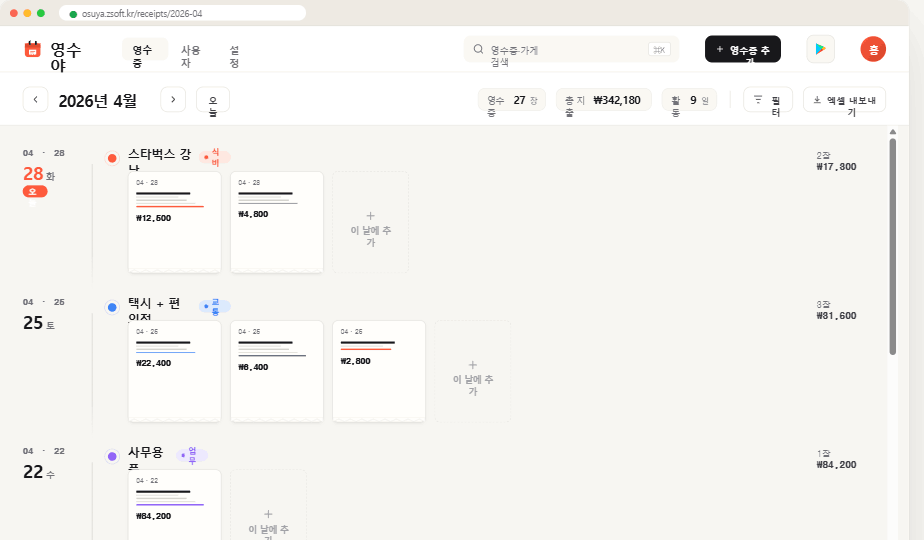Click the 영수야 calendar logo icon
This screenshot has width=924, height=540.
[x=32, y=49]
